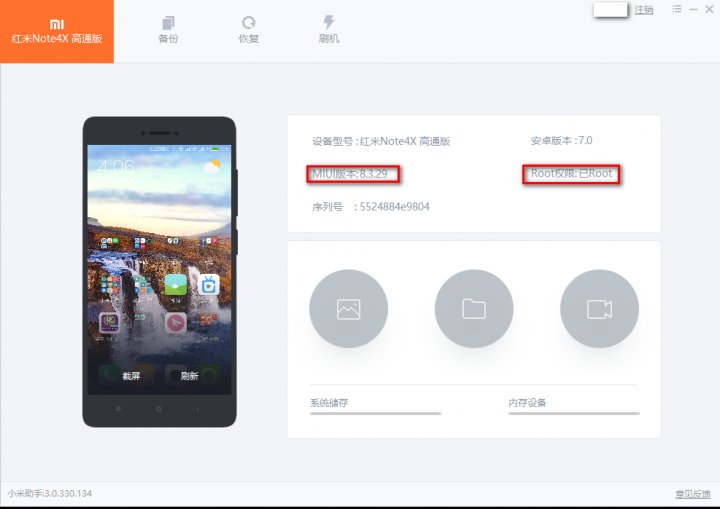Click the phone screen preview
The height and width of the screenshot is (509, 720).
tap(159, 270)
